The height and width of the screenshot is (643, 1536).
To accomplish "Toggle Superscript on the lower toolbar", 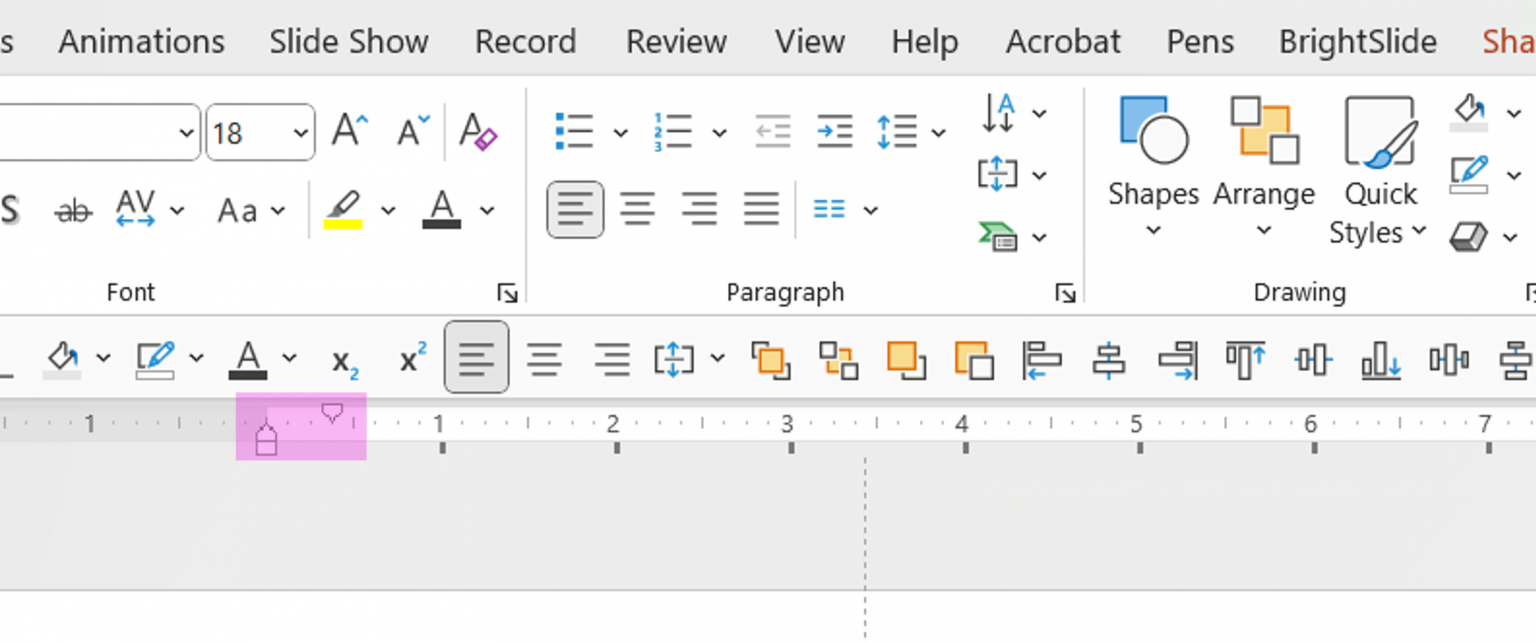I will pos(410,358).
